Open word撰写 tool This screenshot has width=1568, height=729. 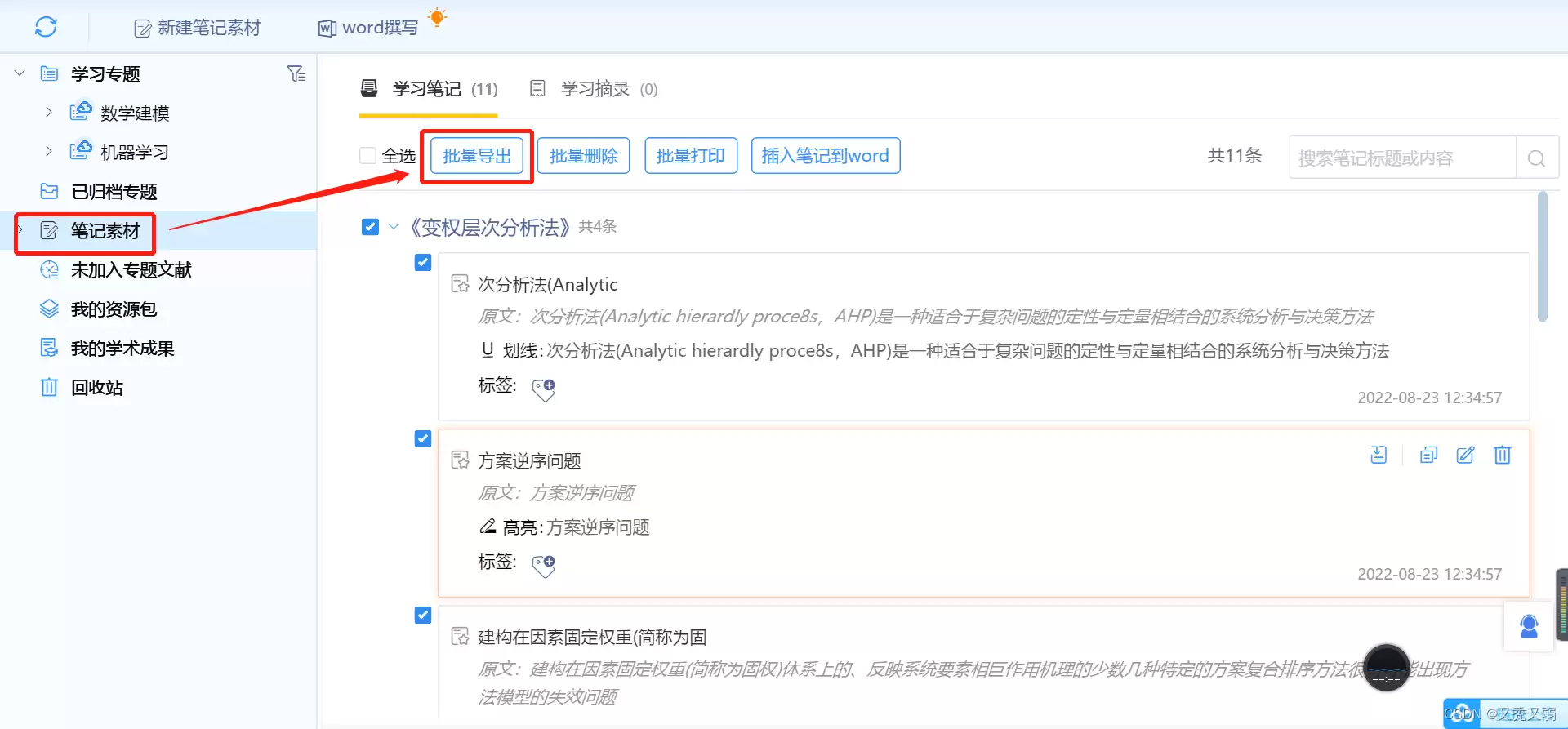tap(367, 28)
